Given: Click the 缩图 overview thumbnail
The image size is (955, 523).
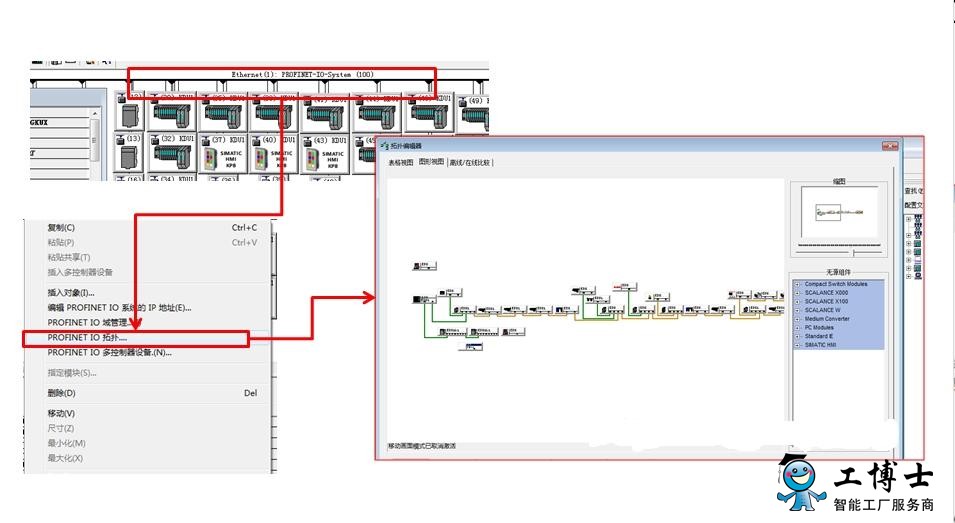Looking at the screenshot, I should coord(839,212).
